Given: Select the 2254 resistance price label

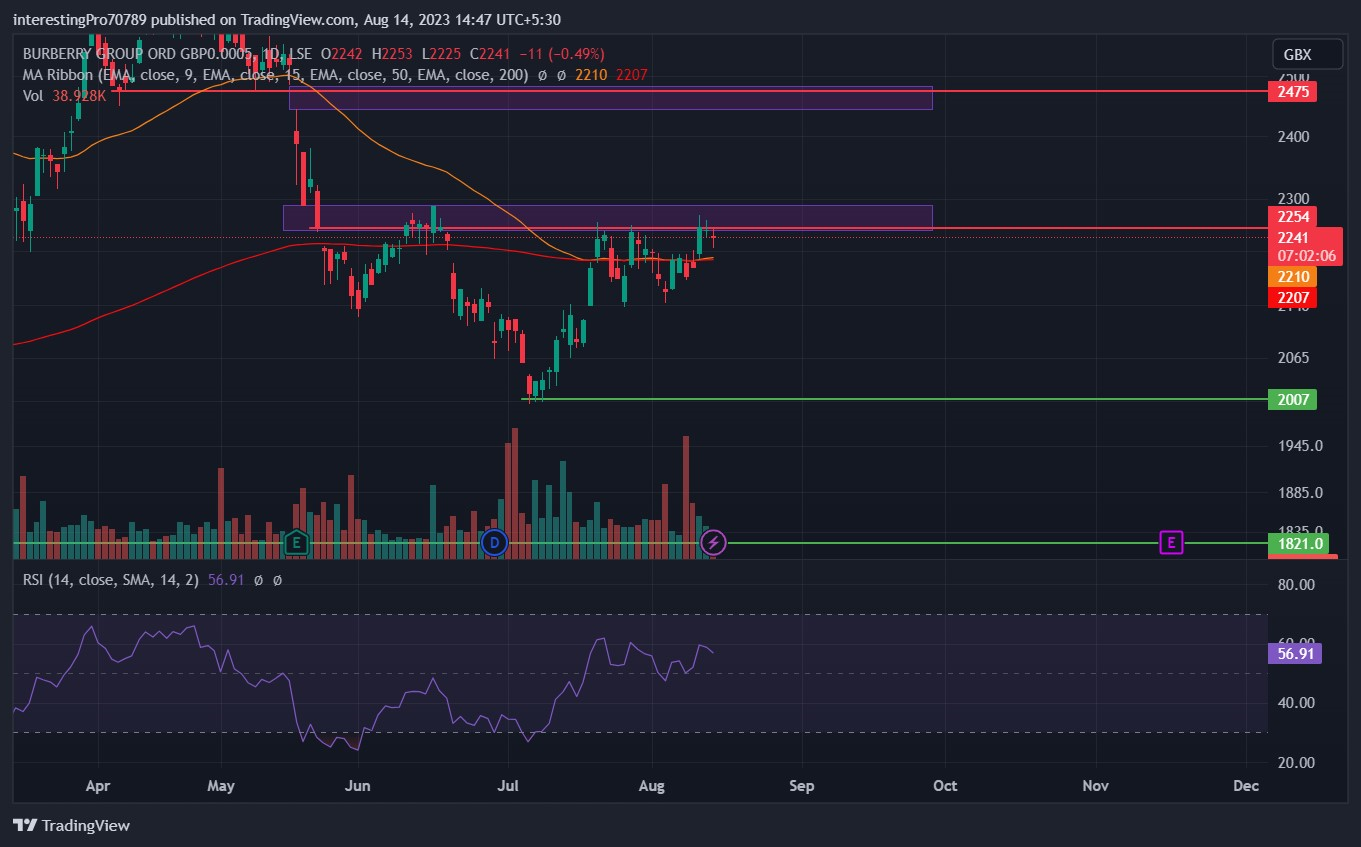Looking at the screenshot, I should [1291, 217].
